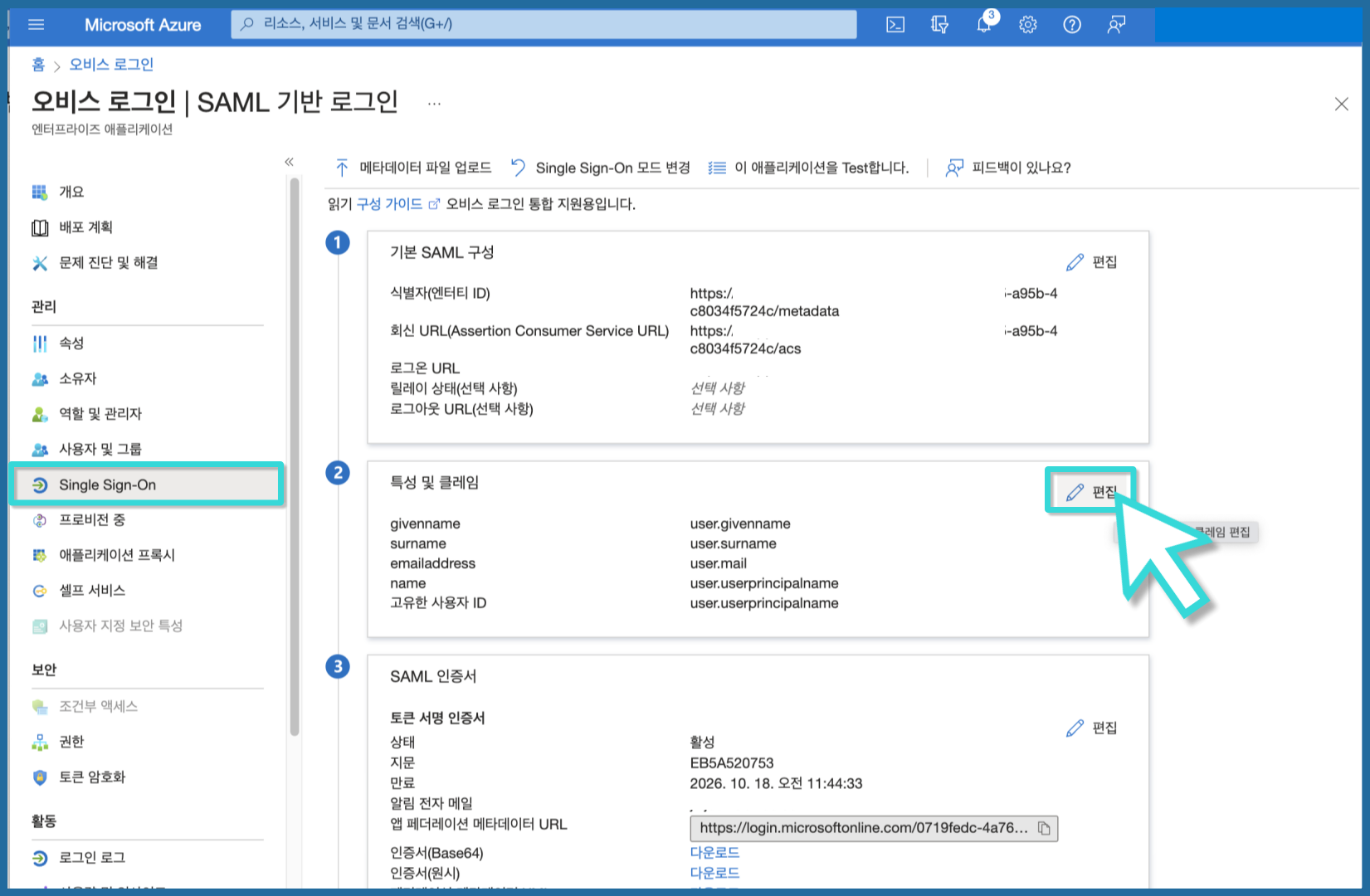This screenshot has height=896, width=1370.
Task: Edit the 토큰 서명 인증서 section
Action: (x=1092, y=728)
